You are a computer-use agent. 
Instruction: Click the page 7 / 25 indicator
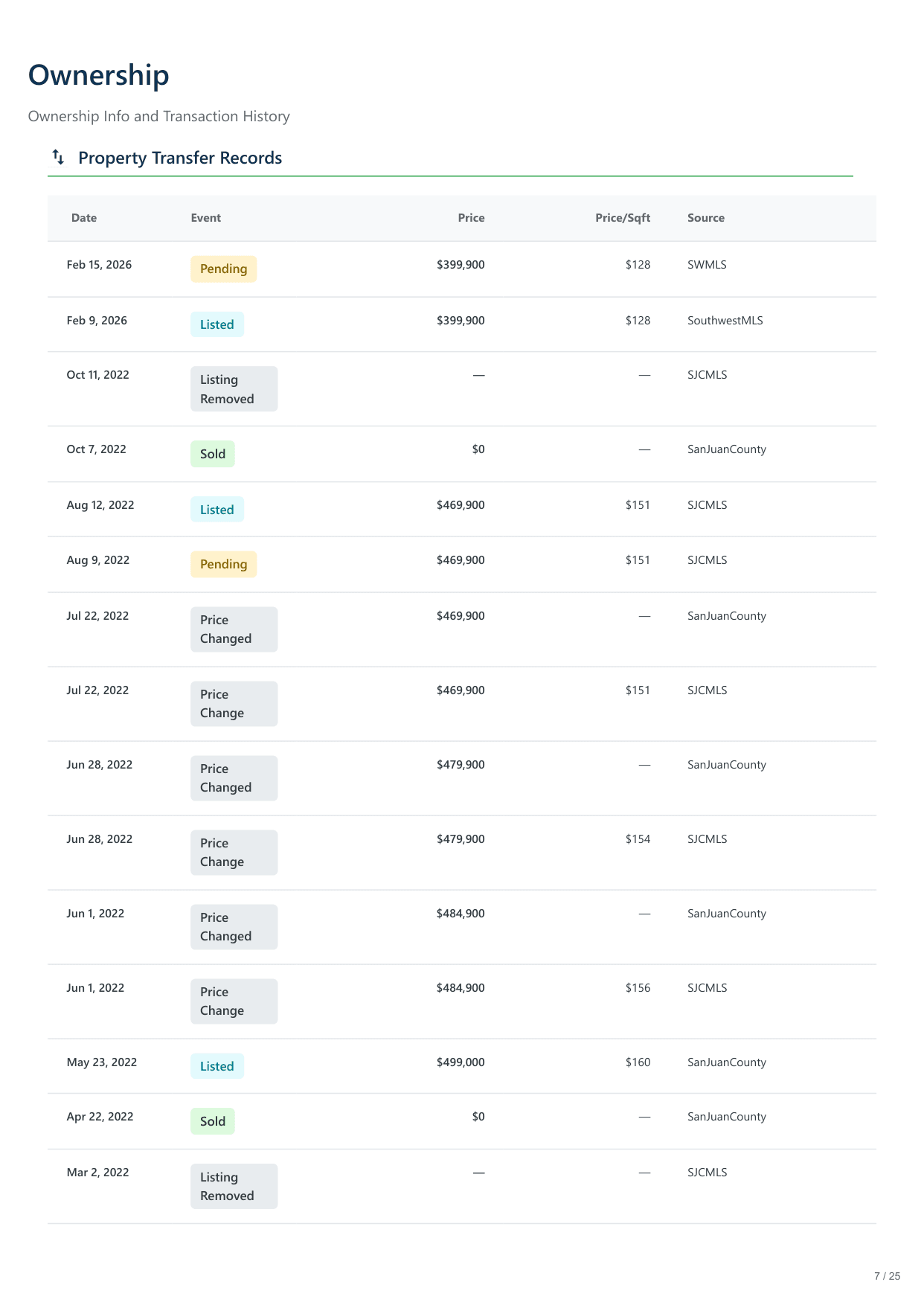click(887, 1276)
